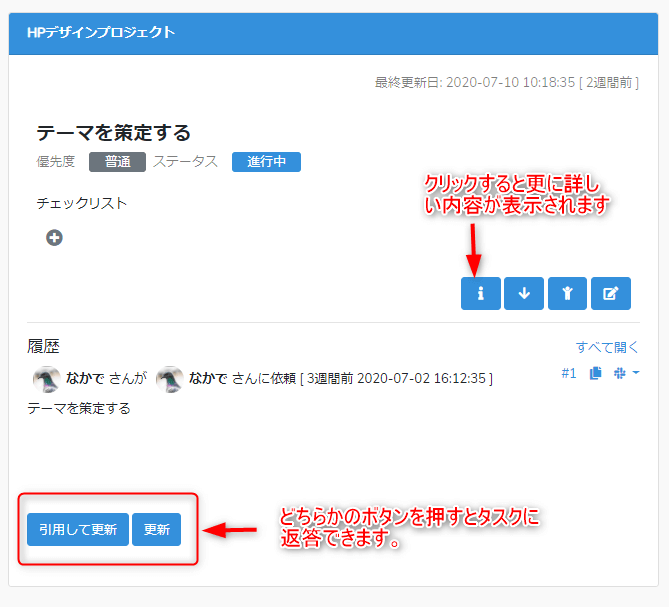Open the edit task pencil button
The height and width of the screenshot is (607, 669).
(611, 293)
